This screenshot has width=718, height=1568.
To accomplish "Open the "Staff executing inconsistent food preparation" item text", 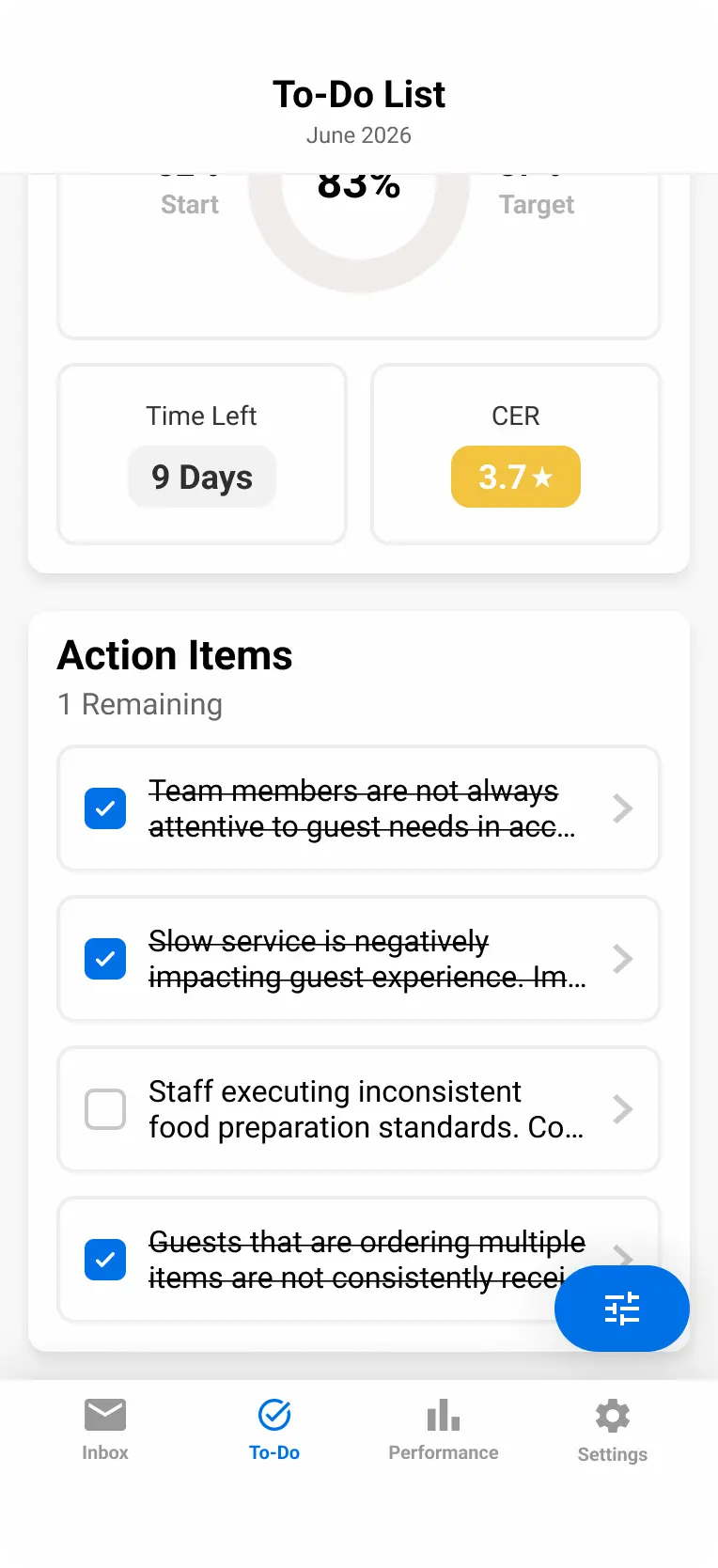I will coord(367,1109).
